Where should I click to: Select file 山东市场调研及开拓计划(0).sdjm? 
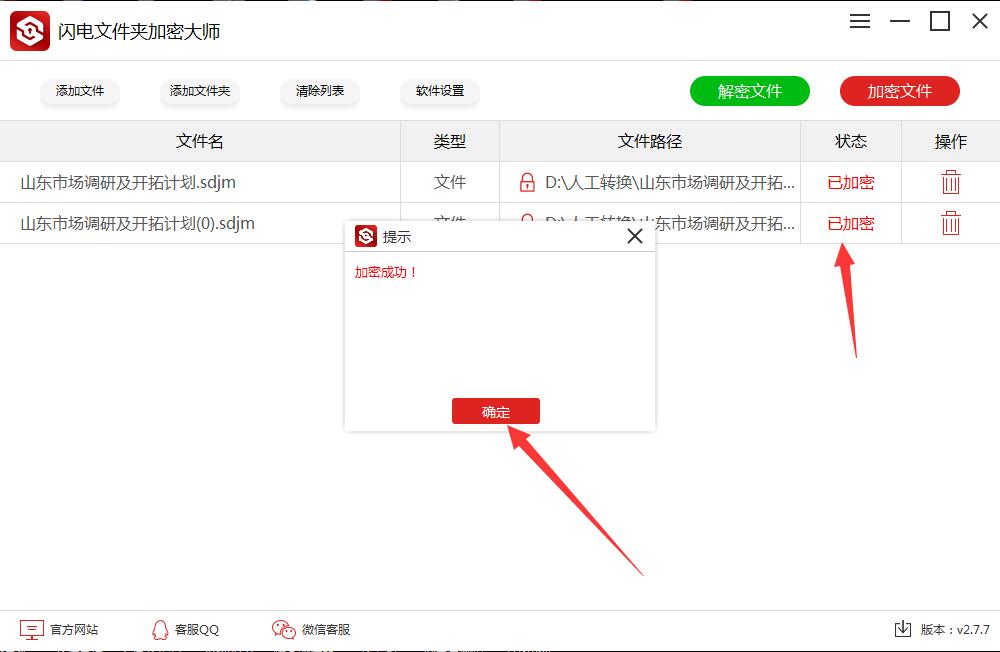coord(138,223)
